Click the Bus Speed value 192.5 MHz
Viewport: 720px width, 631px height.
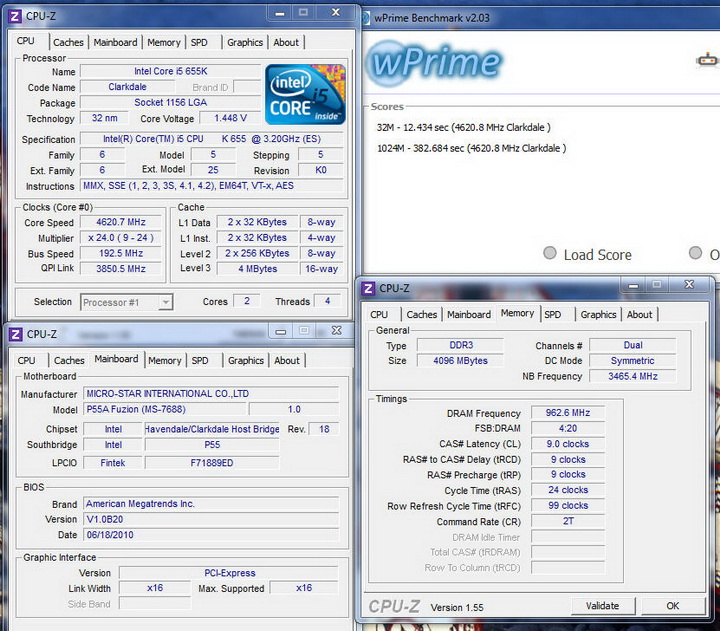(121, 254)
